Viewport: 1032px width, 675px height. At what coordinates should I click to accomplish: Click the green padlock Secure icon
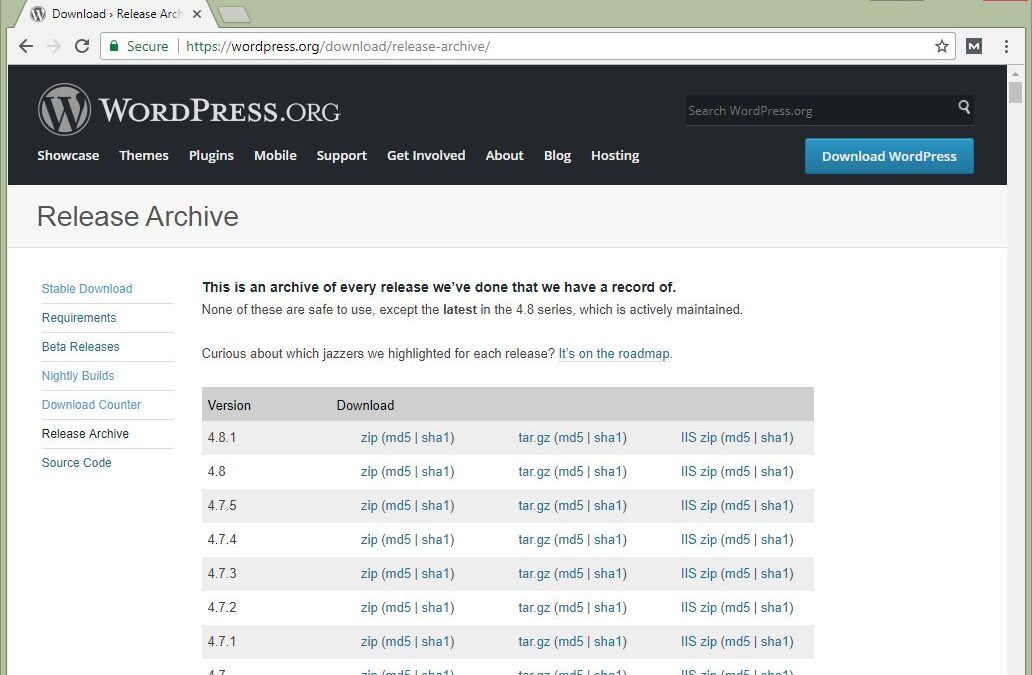(114, 46)
